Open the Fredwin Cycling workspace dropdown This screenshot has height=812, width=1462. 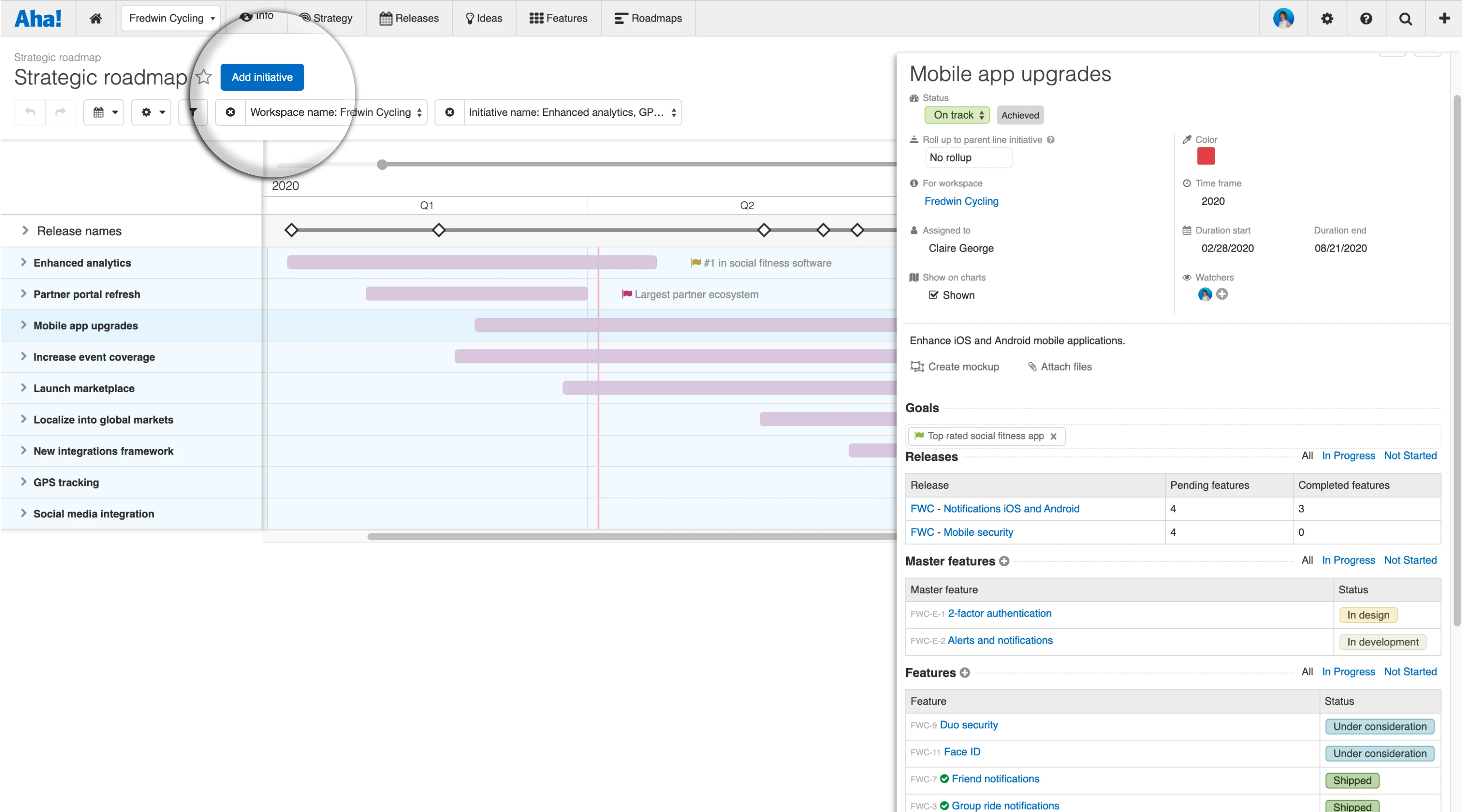pyautogui.click(x=171, y=18)
